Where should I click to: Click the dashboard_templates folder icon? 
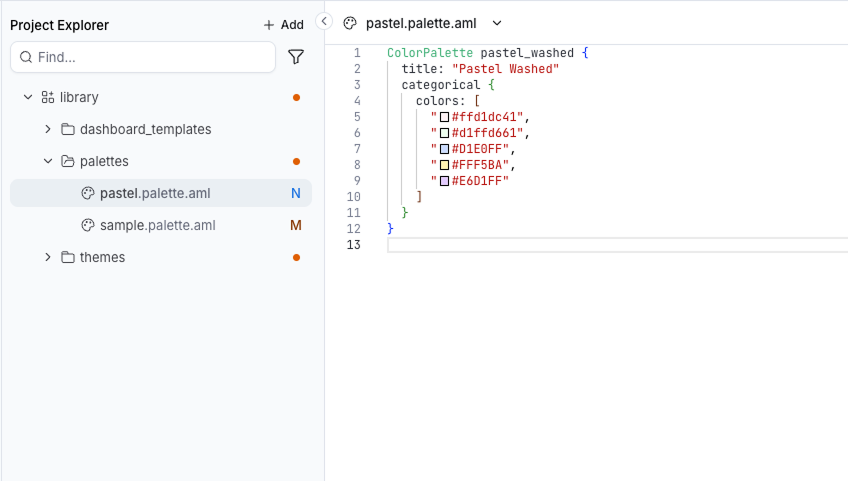(x=68, y=129)
